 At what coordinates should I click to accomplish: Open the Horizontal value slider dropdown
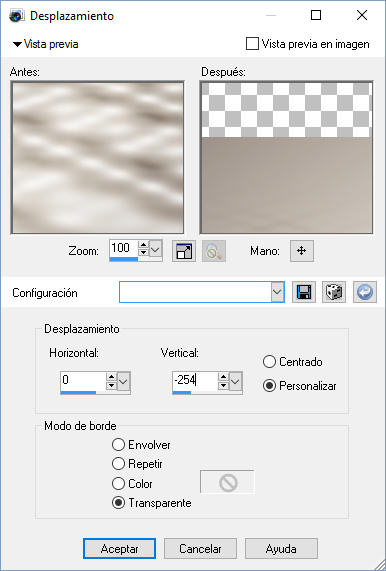click(123, 381)
